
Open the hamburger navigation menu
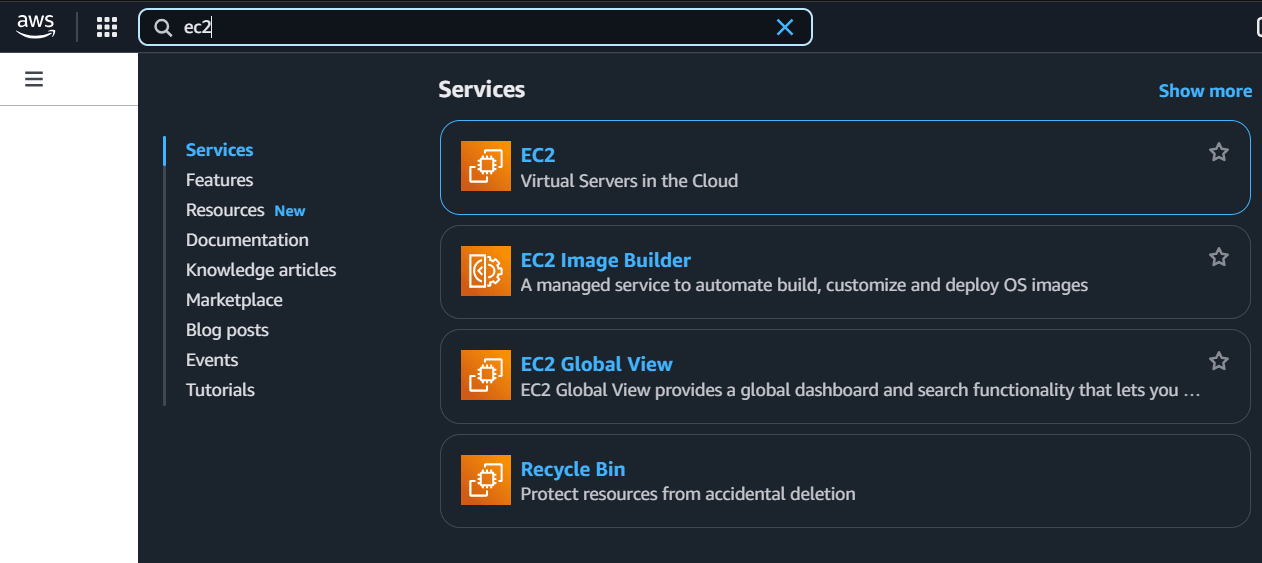34,79
